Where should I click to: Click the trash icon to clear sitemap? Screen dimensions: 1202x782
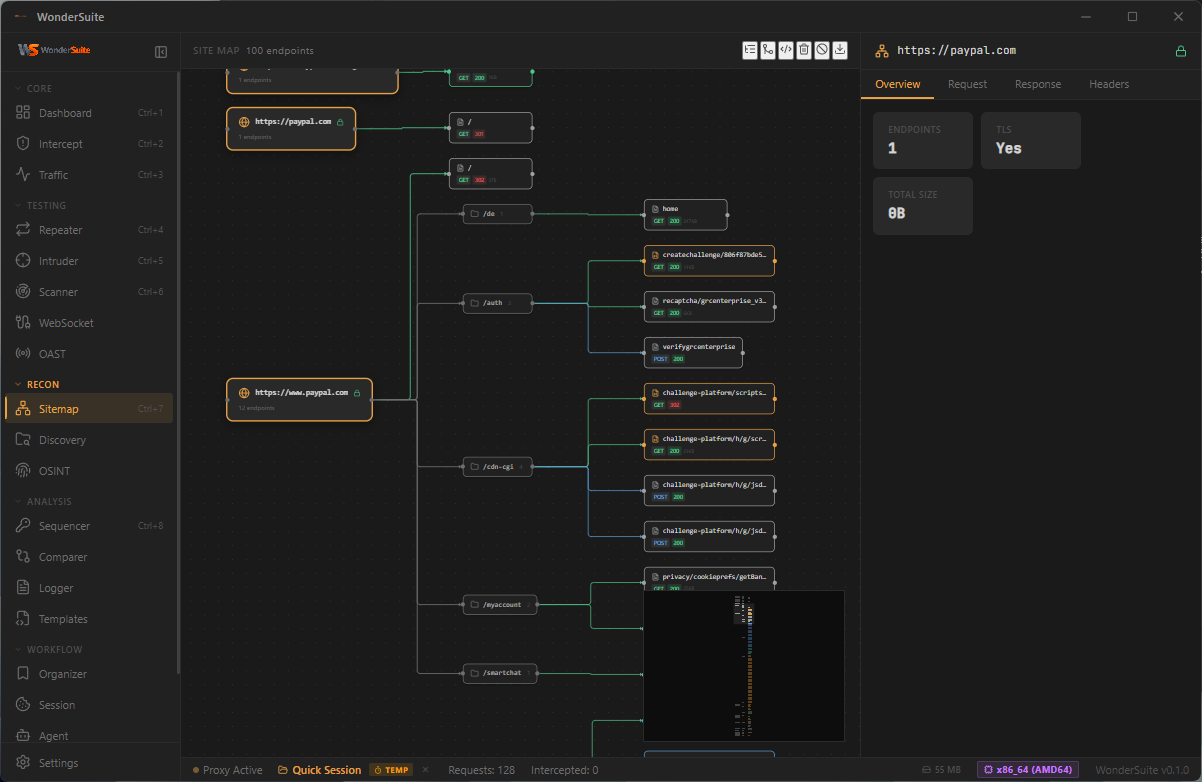804,50
